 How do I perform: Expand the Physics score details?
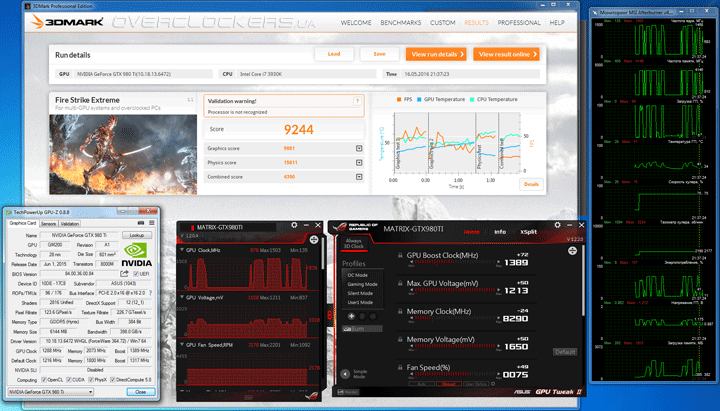pyautogui.click(x=359, y=163)
